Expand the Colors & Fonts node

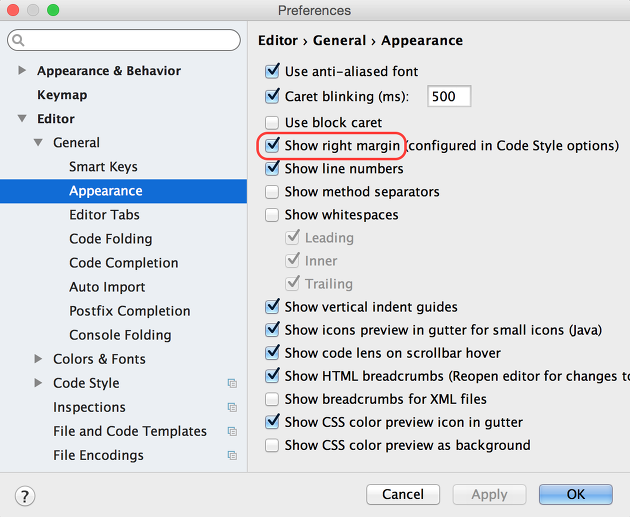pos(38,358)
